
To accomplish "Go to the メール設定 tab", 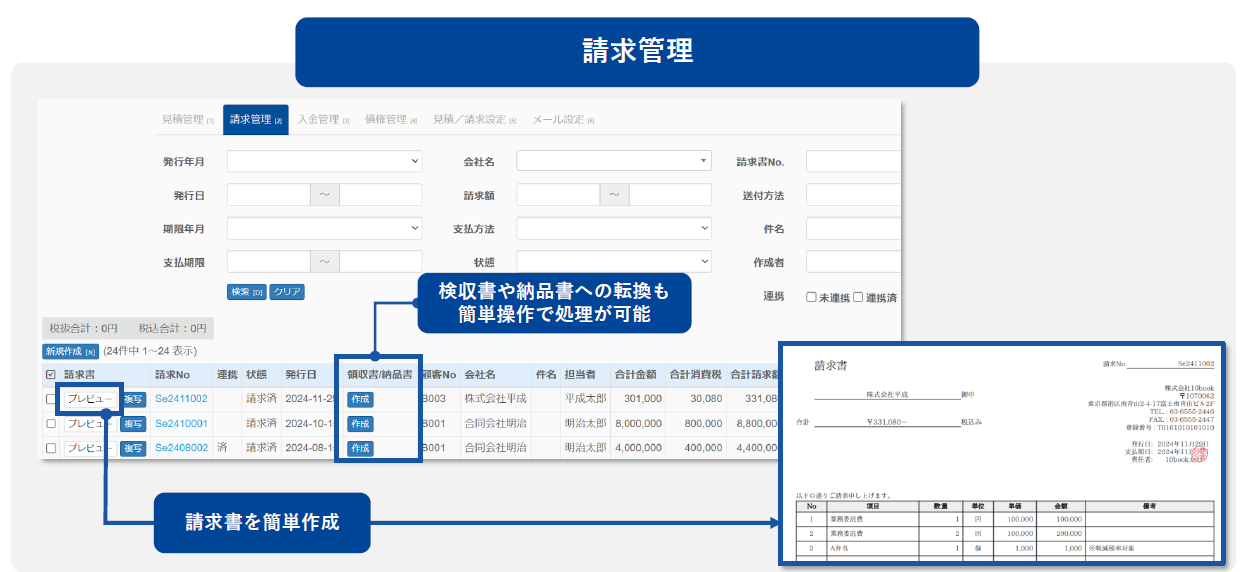I will pyautogui.click(x=562, y=120).
